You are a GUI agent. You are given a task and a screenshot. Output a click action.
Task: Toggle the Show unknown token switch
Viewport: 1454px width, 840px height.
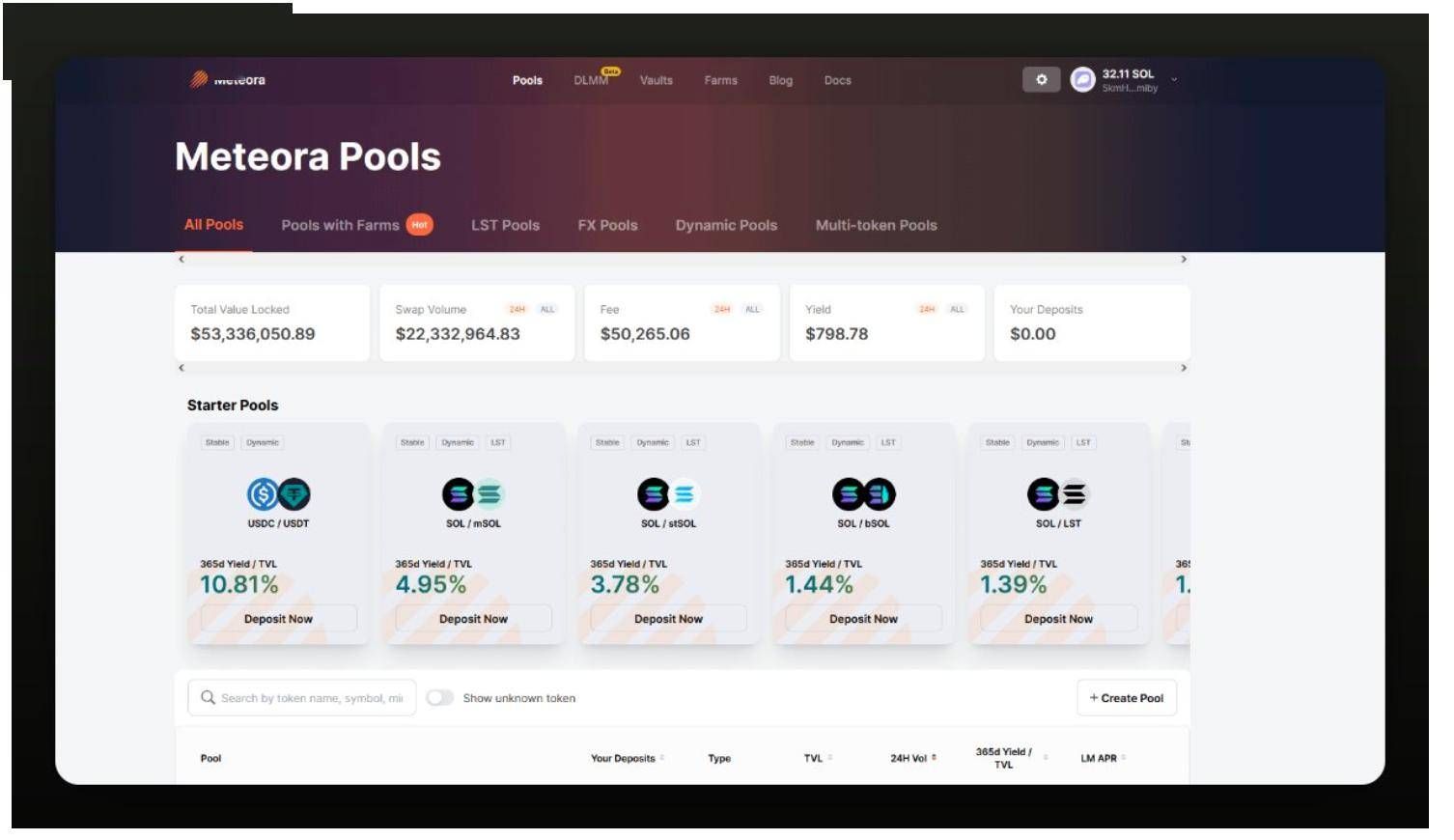tap(440, 698)
